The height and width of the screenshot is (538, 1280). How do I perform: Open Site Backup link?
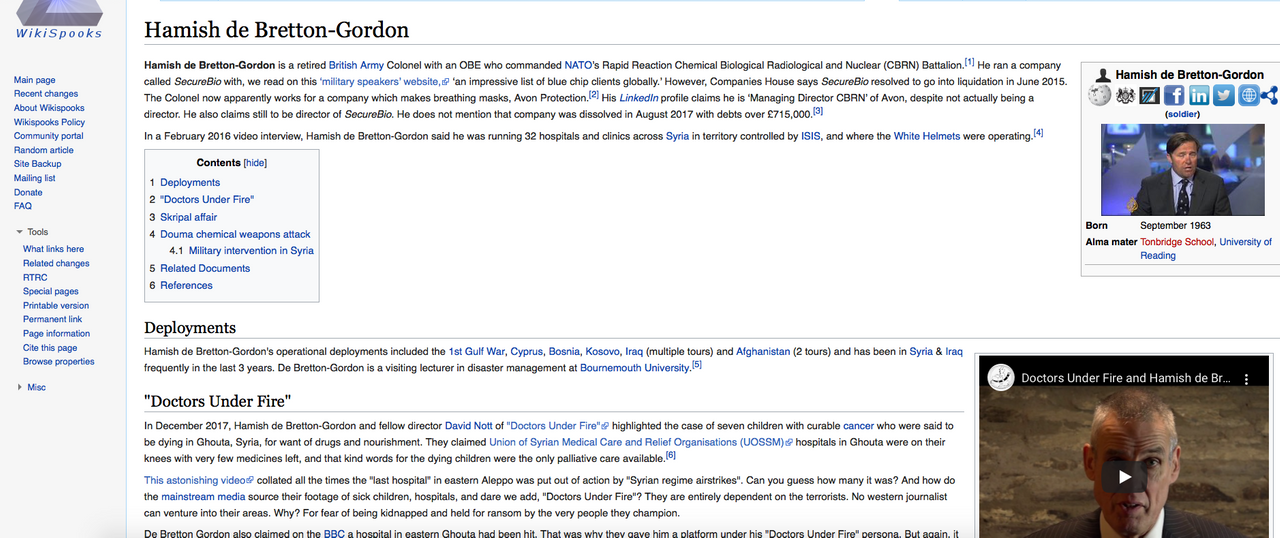point(38,164)
